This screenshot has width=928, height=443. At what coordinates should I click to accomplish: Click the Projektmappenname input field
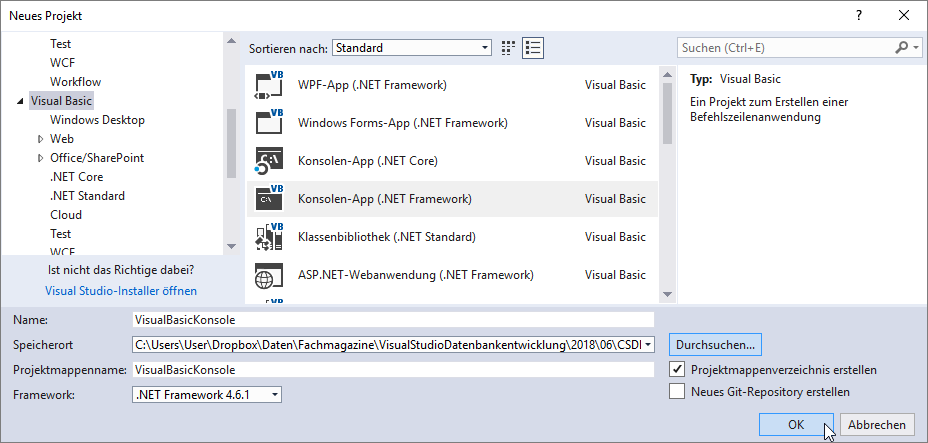[393, 370]
